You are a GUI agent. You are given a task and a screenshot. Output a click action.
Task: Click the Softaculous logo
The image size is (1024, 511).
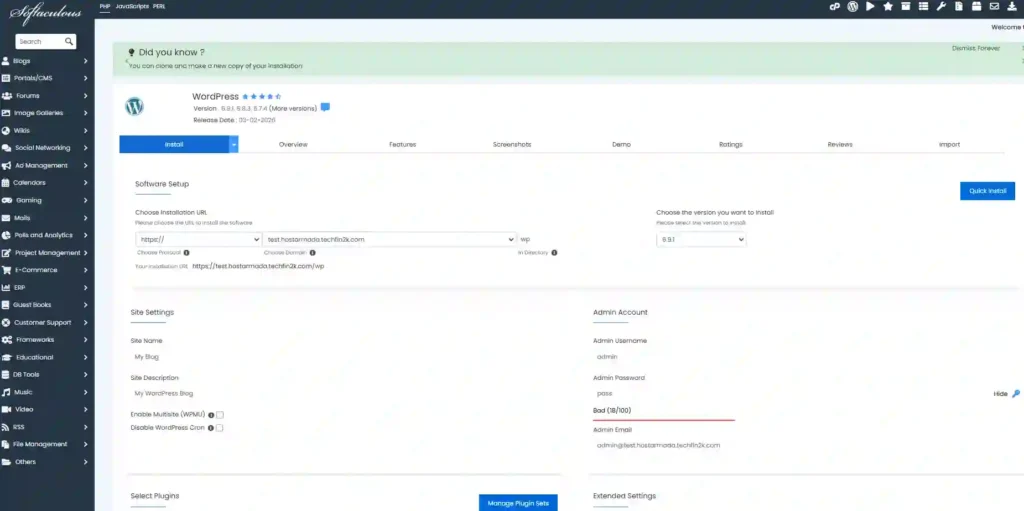tap(46, 12)
